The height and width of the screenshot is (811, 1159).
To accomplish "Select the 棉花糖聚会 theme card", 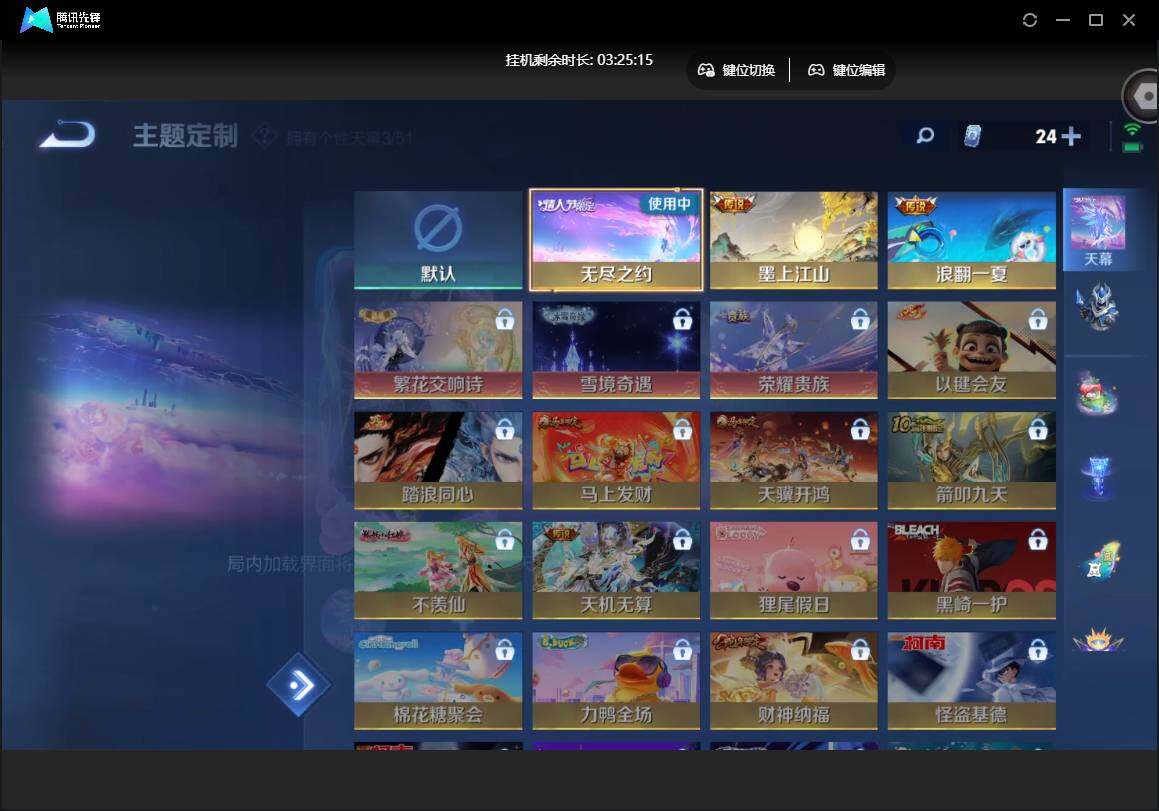I will pyautogui.click(x=438, y=681).
